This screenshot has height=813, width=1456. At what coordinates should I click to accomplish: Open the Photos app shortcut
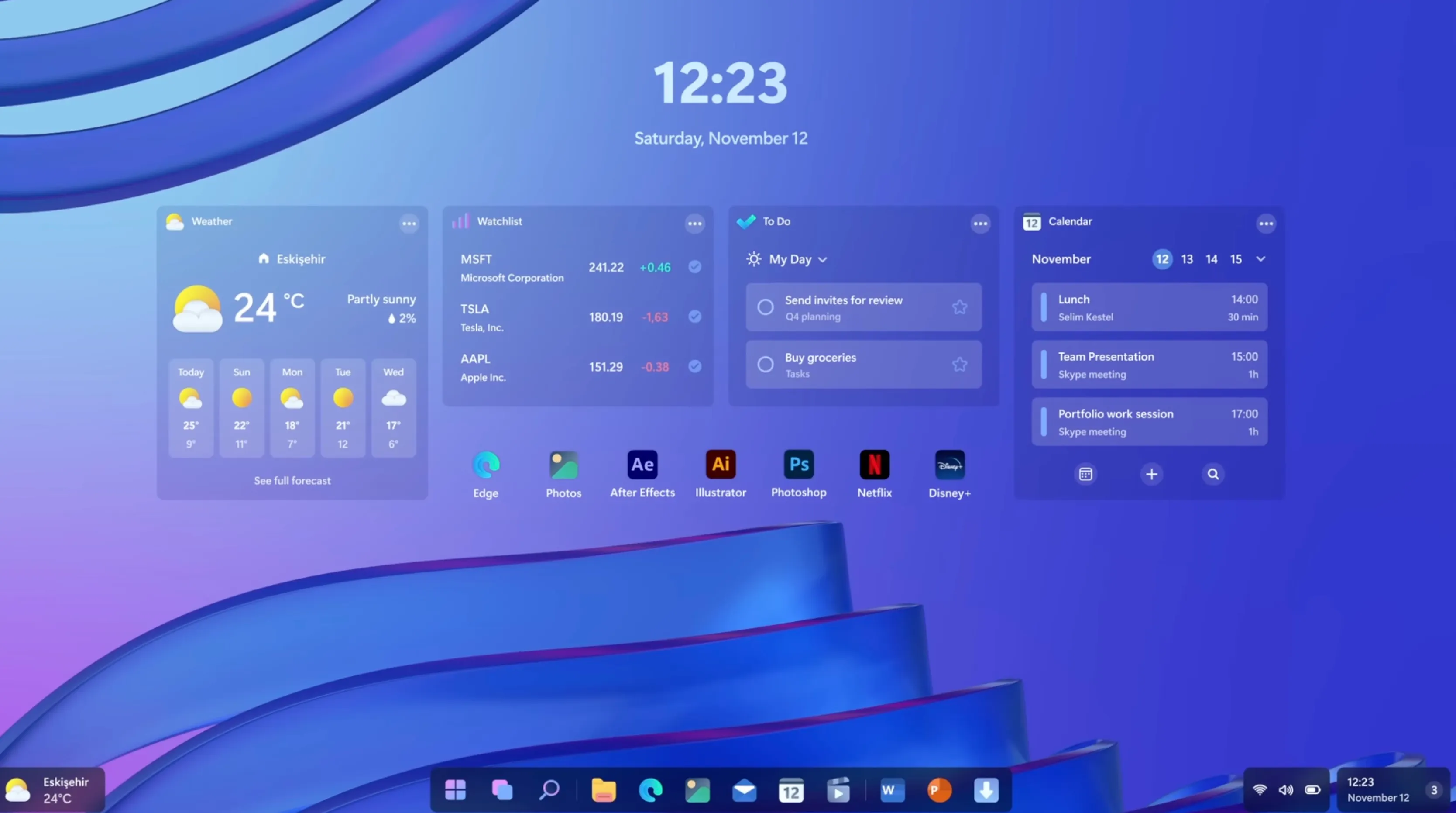coord(563,464)
